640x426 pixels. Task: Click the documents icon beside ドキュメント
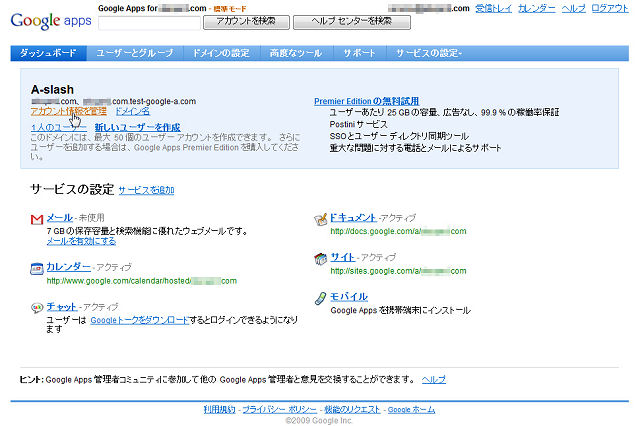[320, 219]
